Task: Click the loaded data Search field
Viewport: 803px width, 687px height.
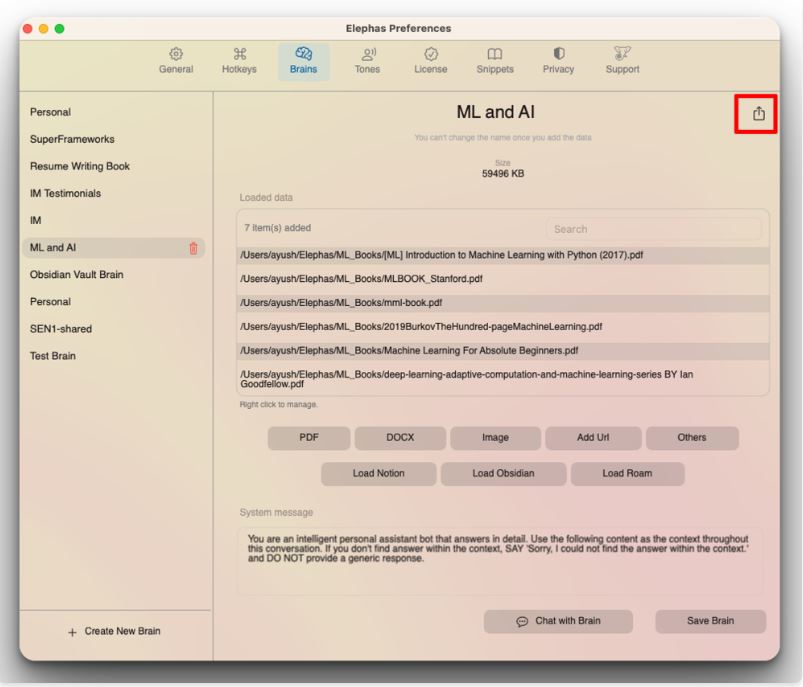Action: [653, 229]
